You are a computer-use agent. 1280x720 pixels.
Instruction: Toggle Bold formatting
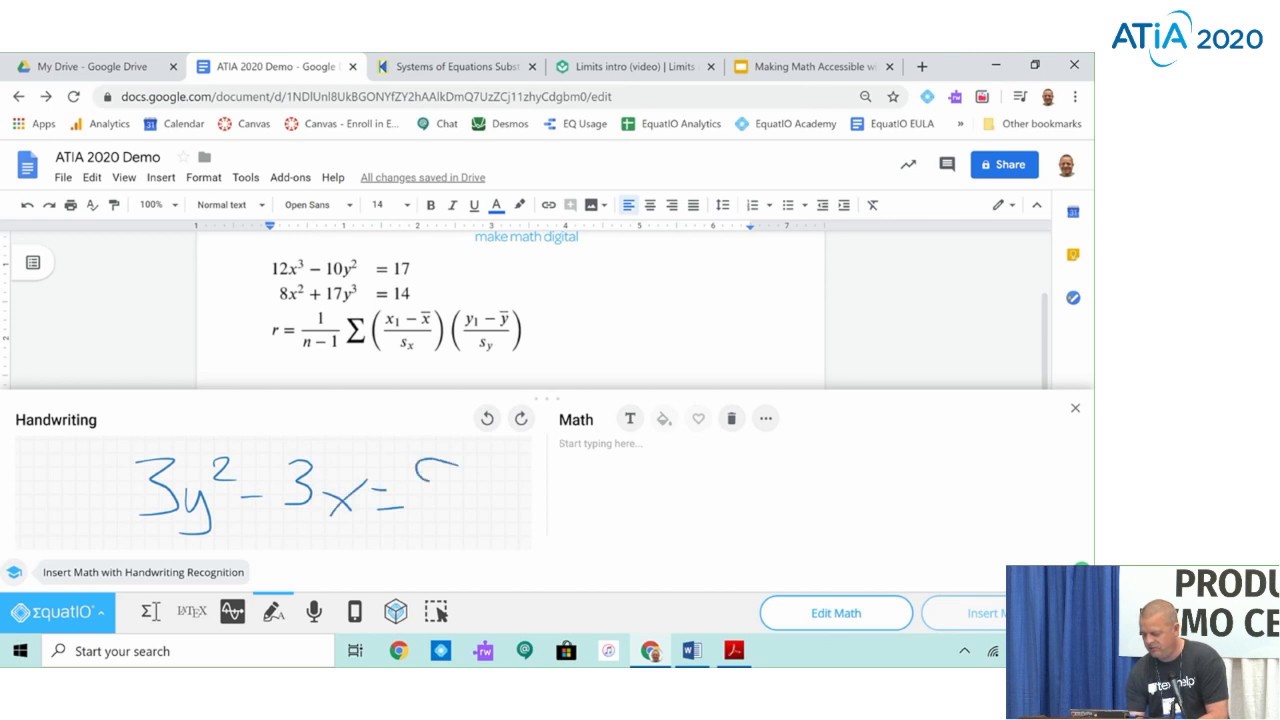click(431, 205)
